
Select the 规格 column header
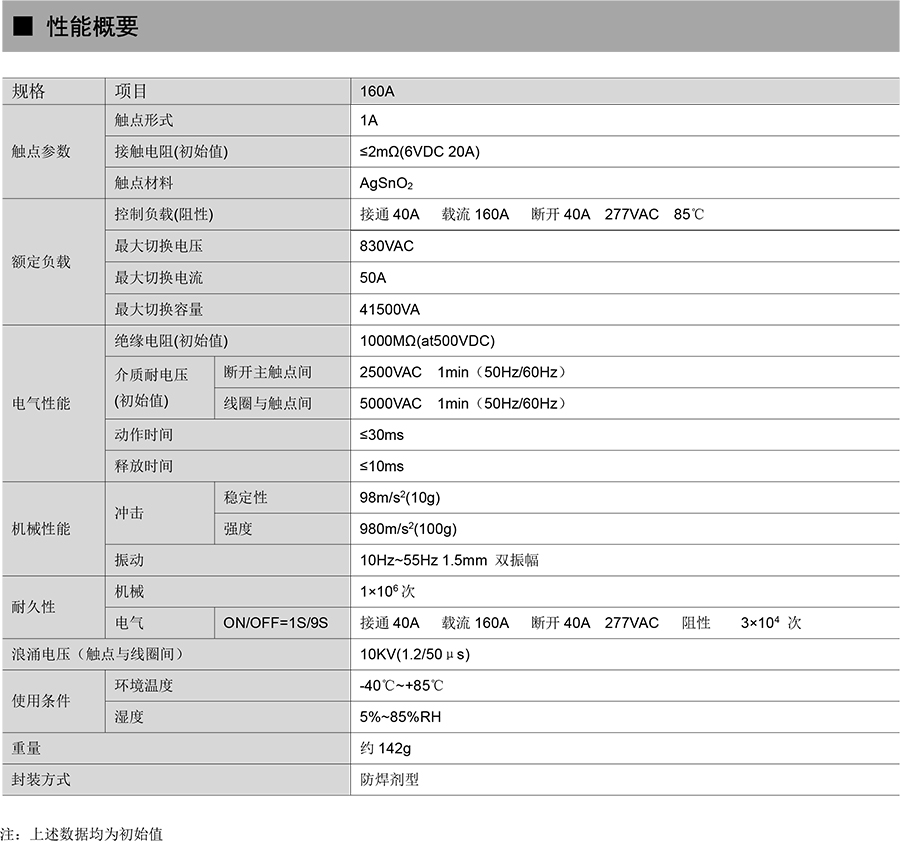click(28, 91)
